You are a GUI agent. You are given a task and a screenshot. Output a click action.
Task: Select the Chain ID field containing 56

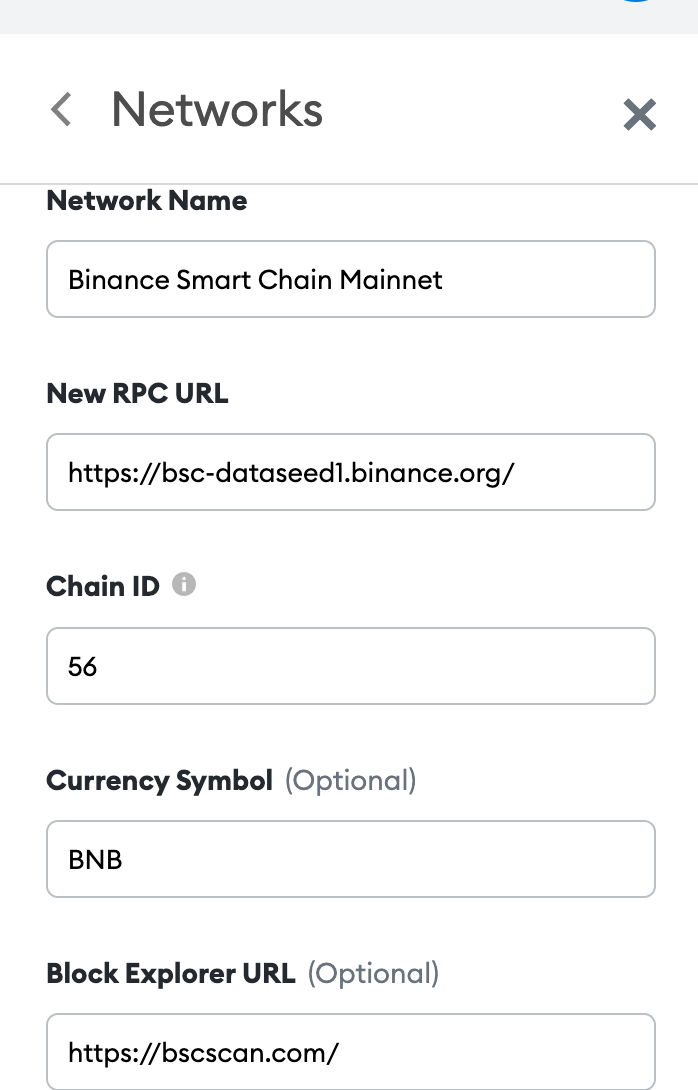[350, 666]
